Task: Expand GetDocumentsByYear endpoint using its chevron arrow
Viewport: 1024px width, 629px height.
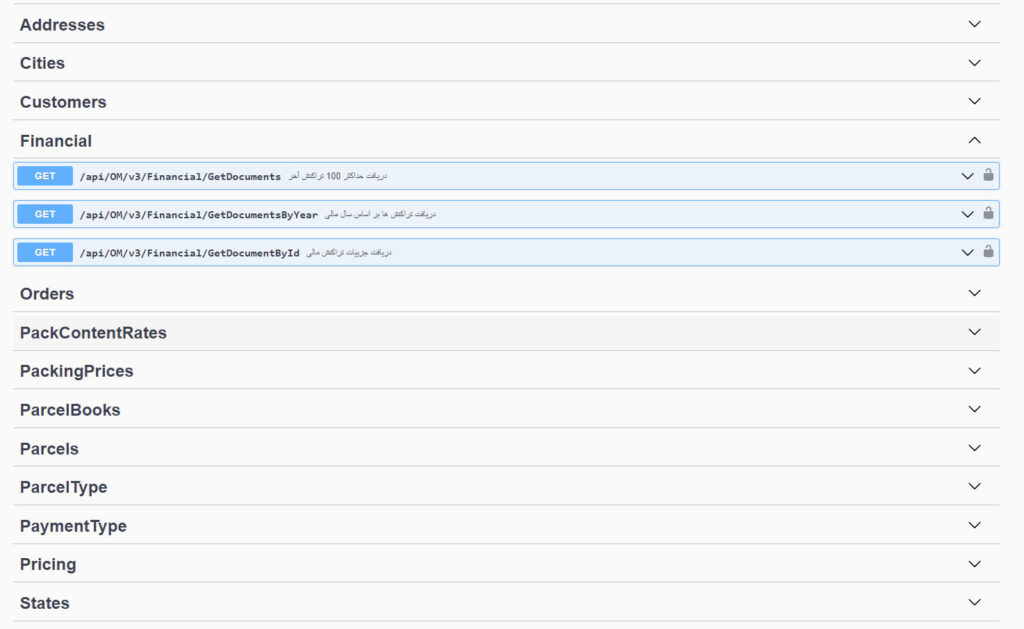Action: pyautogui.click(x=967, y=214)
